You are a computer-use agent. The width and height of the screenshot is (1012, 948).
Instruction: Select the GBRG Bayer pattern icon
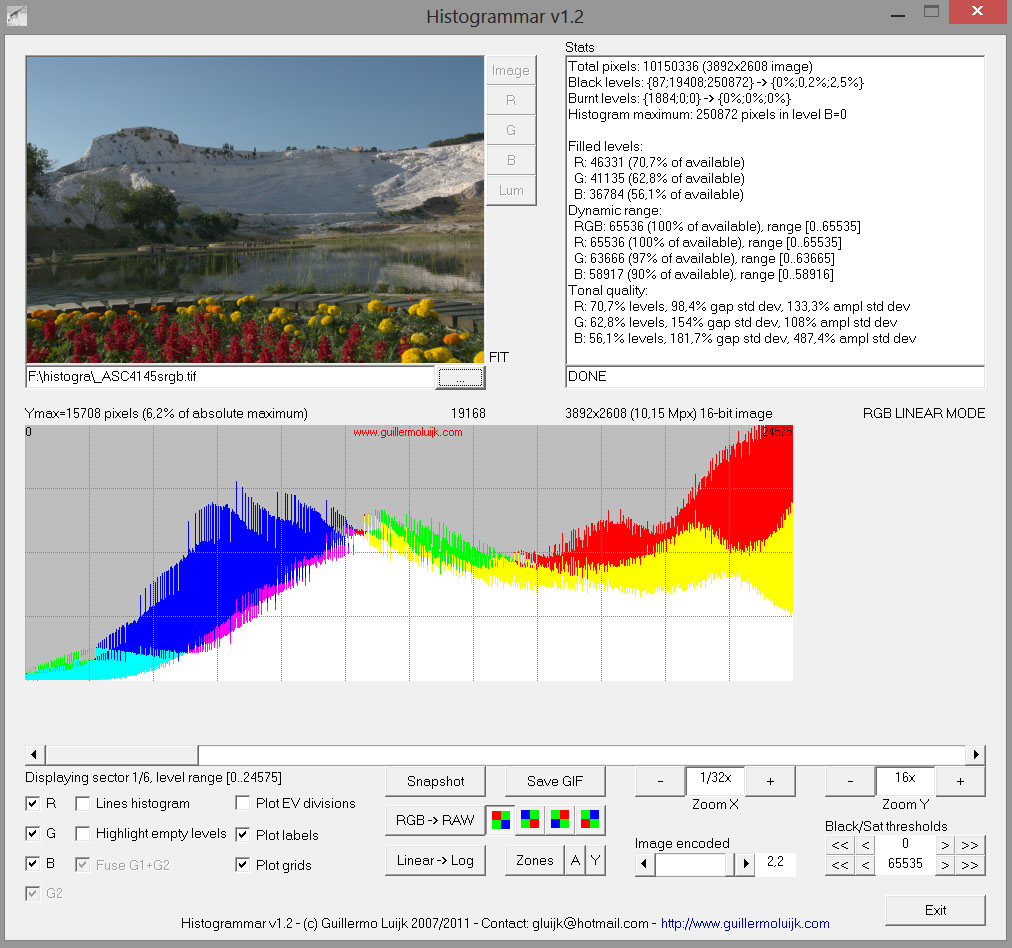pos(590,820)
